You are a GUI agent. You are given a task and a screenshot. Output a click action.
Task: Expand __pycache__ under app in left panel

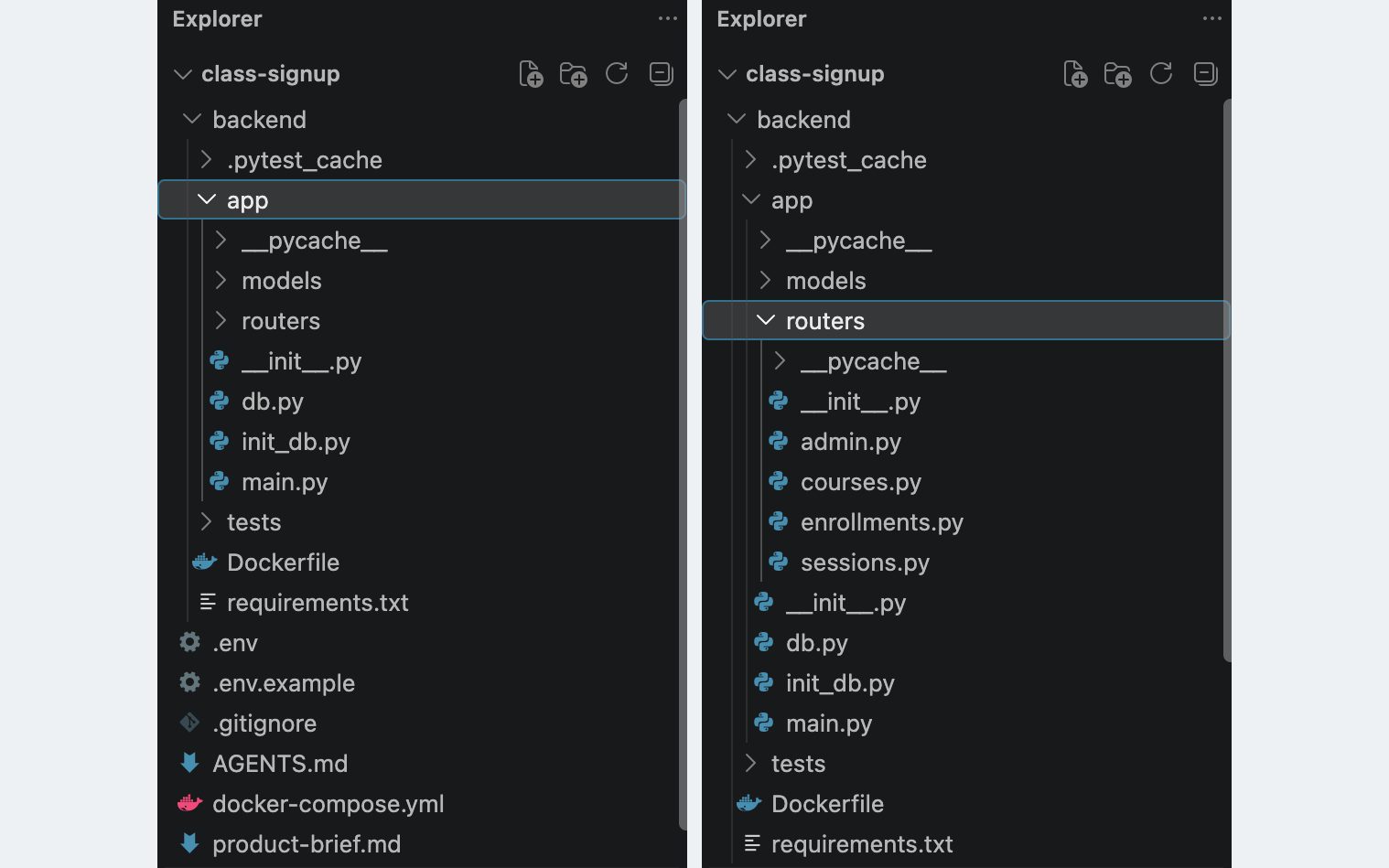[x=221, y=241]
